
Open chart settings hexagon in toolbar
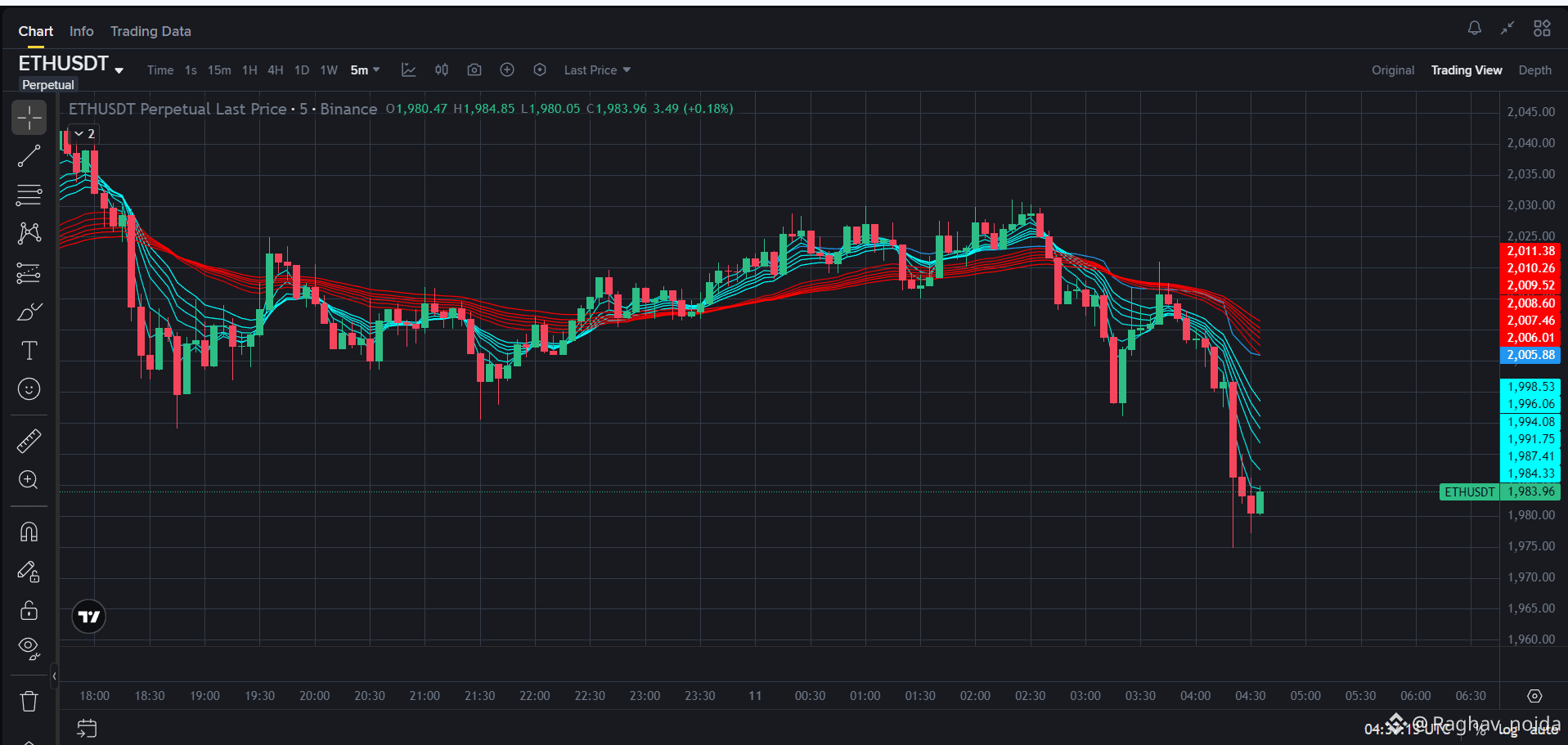click(540, 70)
